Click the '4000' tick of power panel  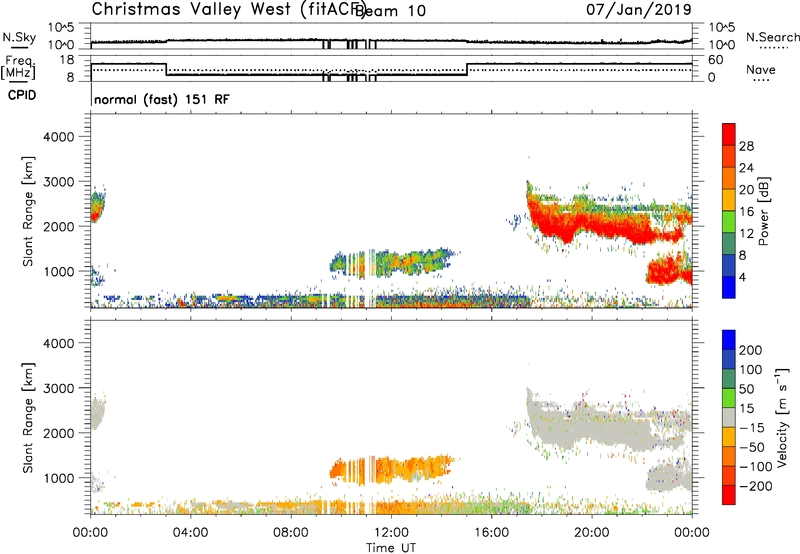pos(58,137)
